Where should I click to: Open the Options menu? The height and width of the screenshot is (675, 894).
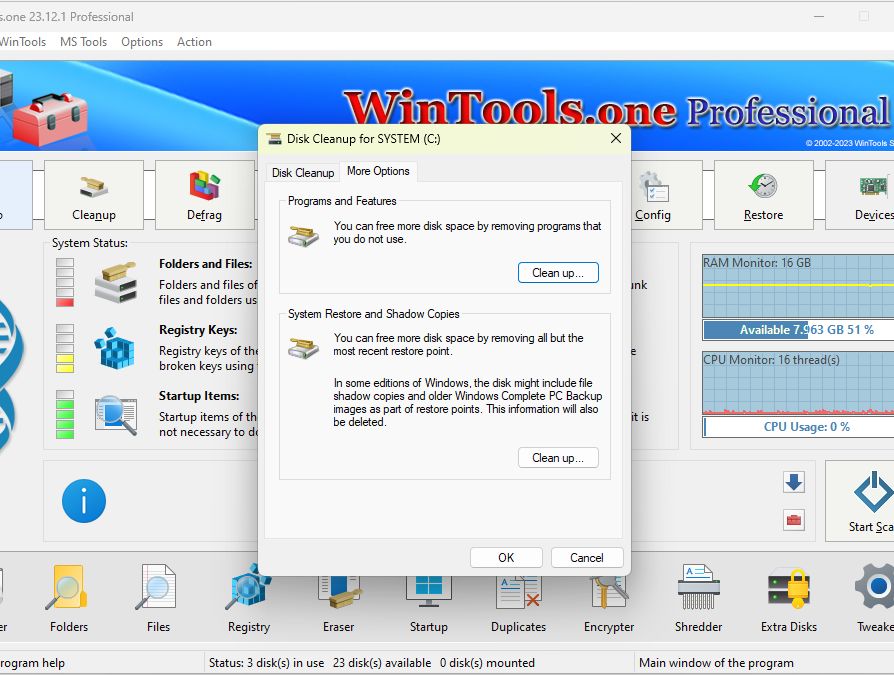[142, 42]
